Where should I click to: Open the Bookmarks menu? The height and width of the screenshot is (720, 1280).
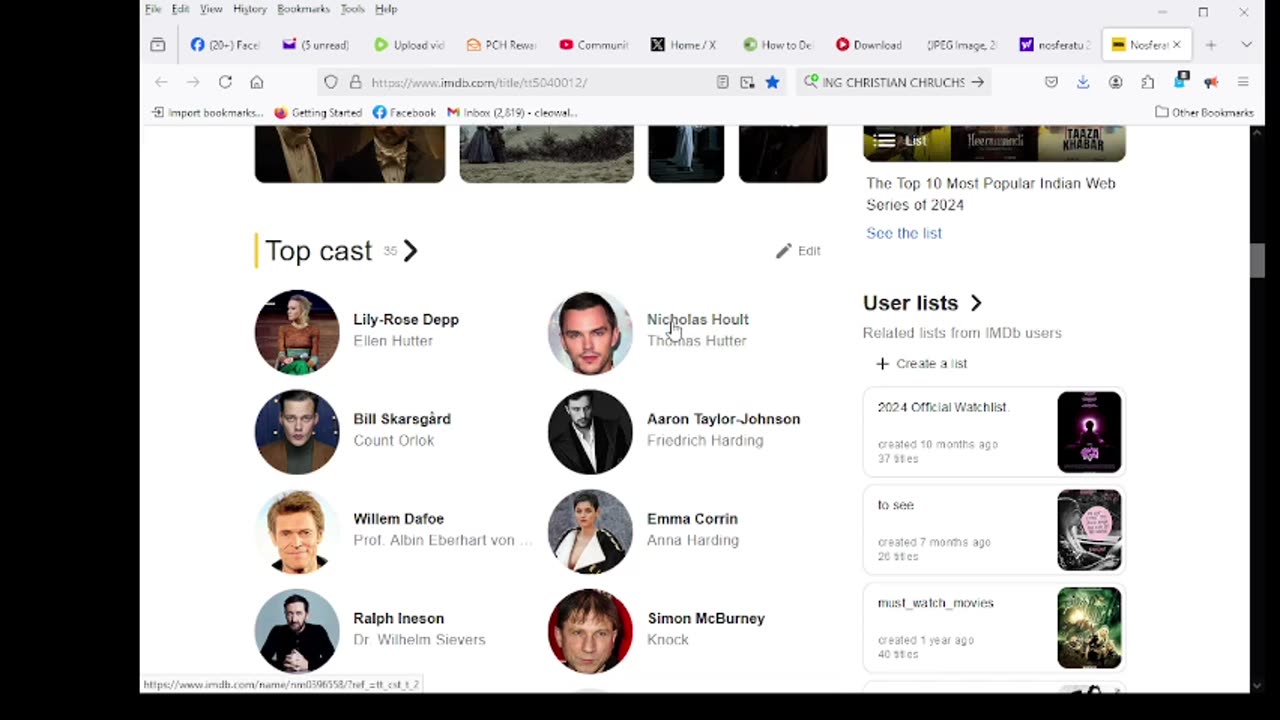click(303, 9)
